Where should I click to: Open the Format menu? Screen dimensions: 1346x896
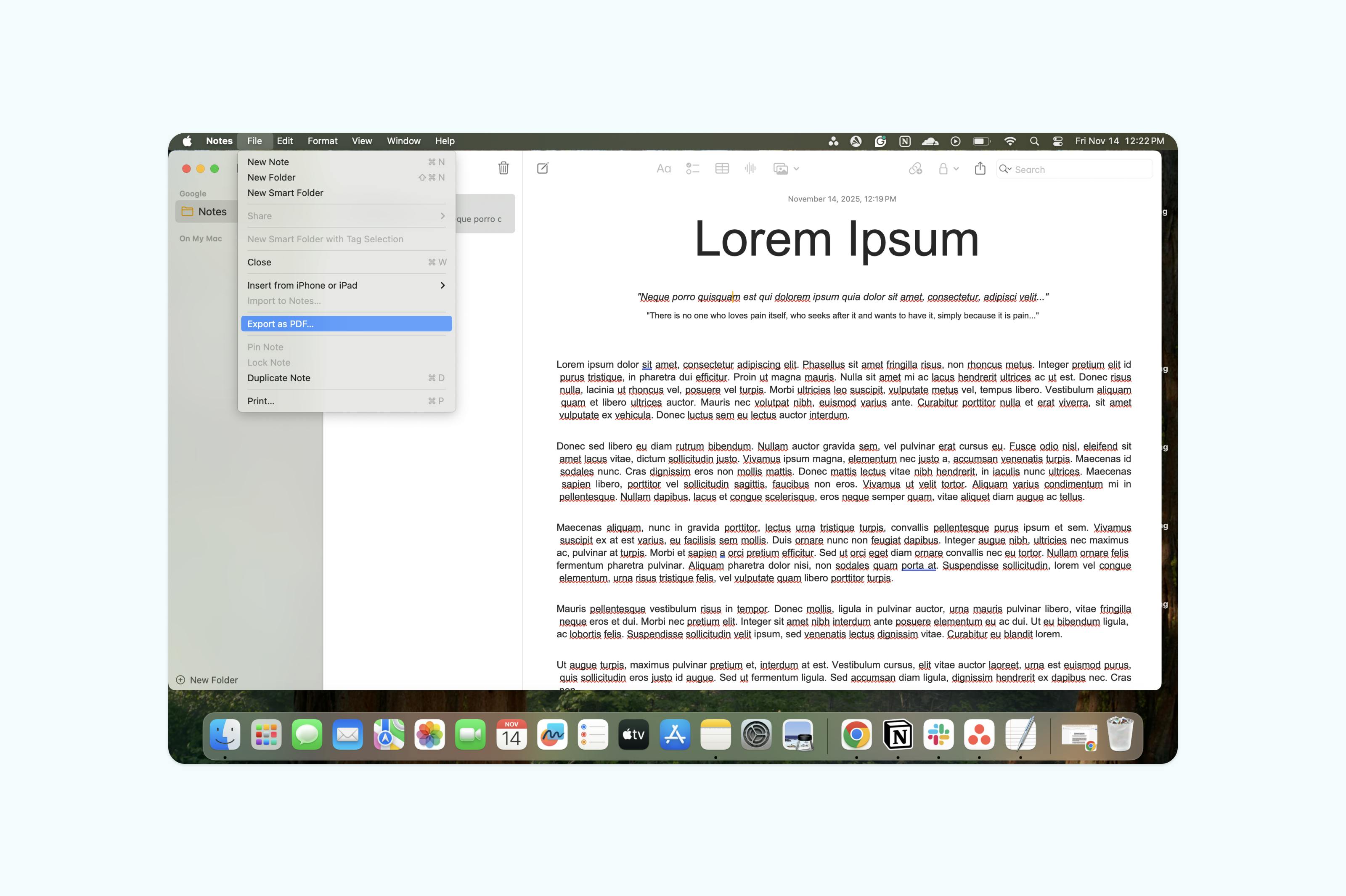322,140
